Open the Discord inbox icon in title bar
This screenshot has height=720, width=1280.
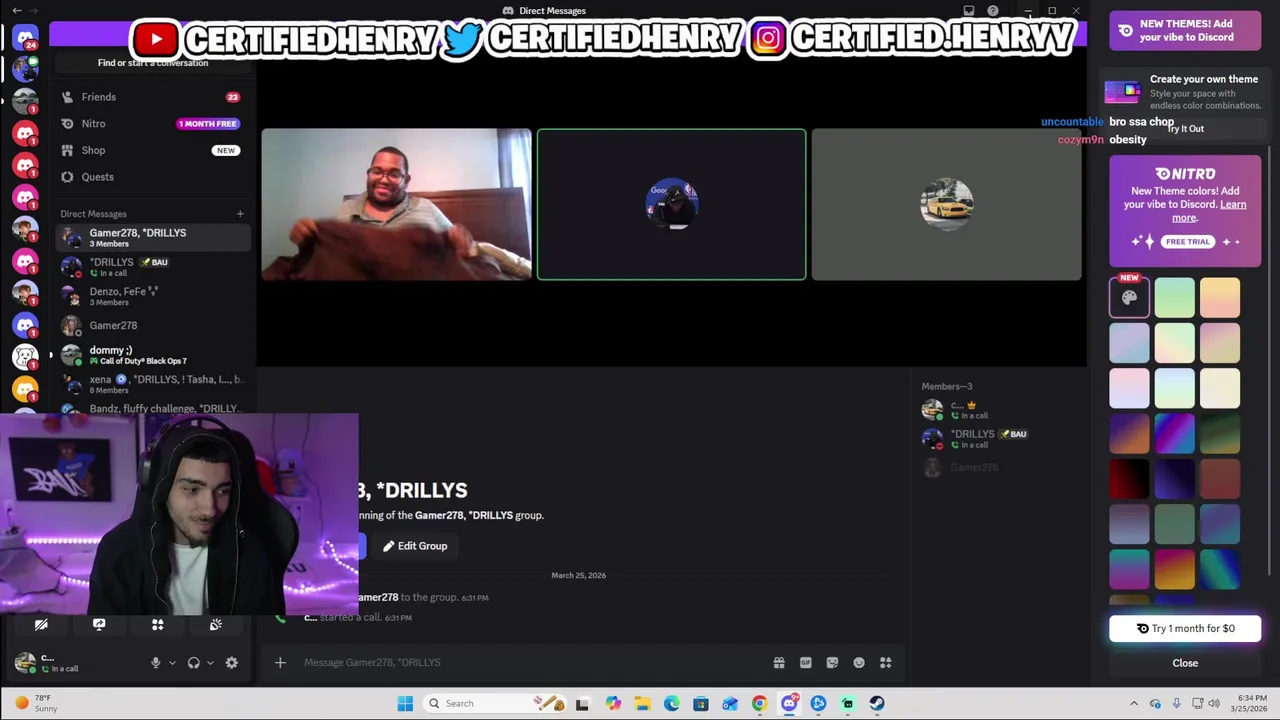(x=969, y=11)
